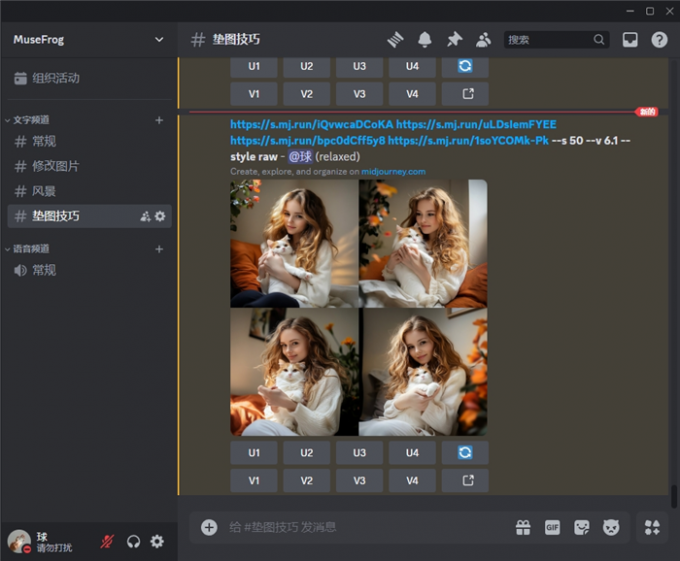The height and width of the screenshot is (561, 680).
Task: Add a channel to 语音频道
Action: [x=159, y=249]
